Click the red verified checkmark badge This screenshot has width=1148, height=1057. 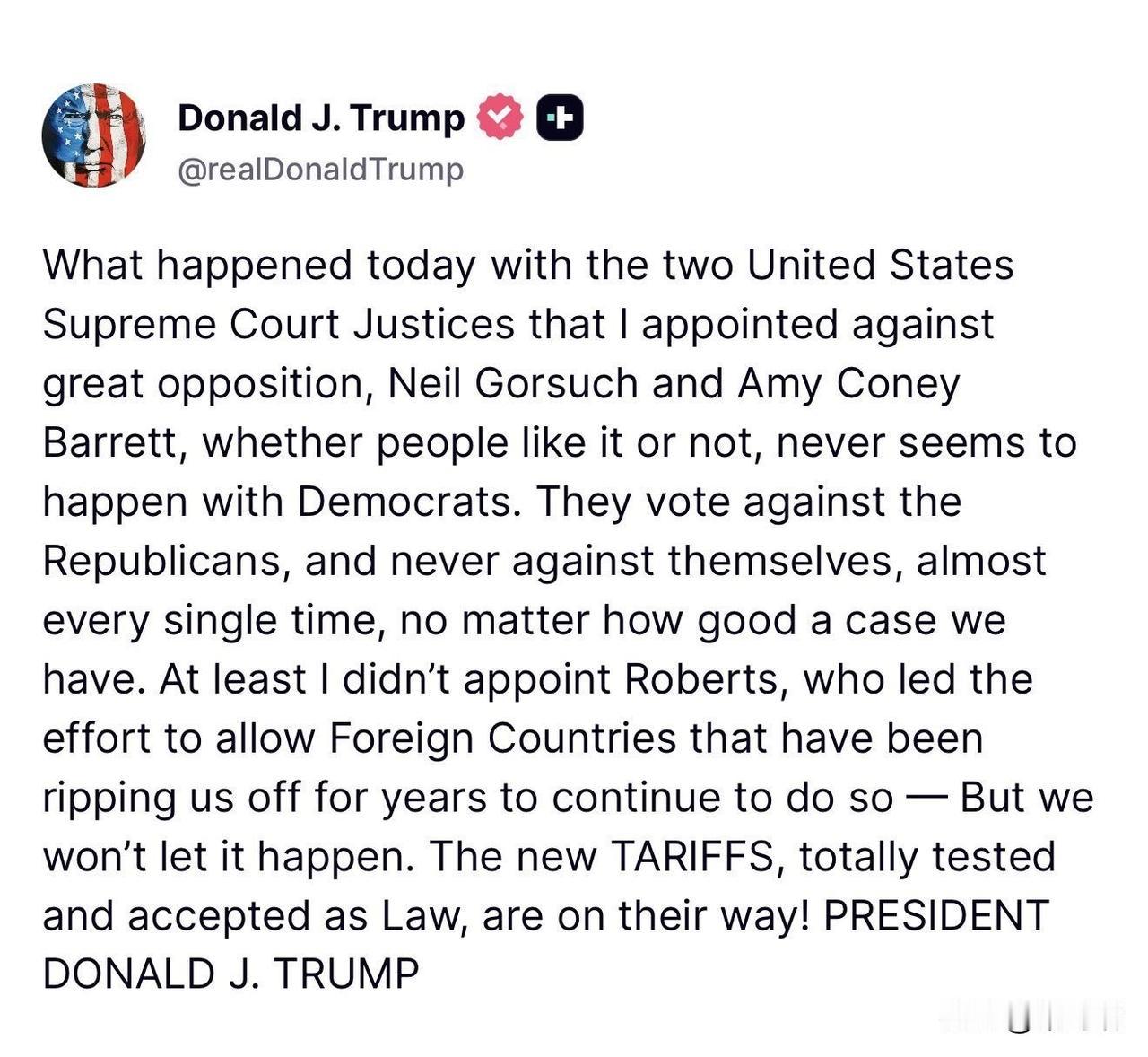point(500,118)
